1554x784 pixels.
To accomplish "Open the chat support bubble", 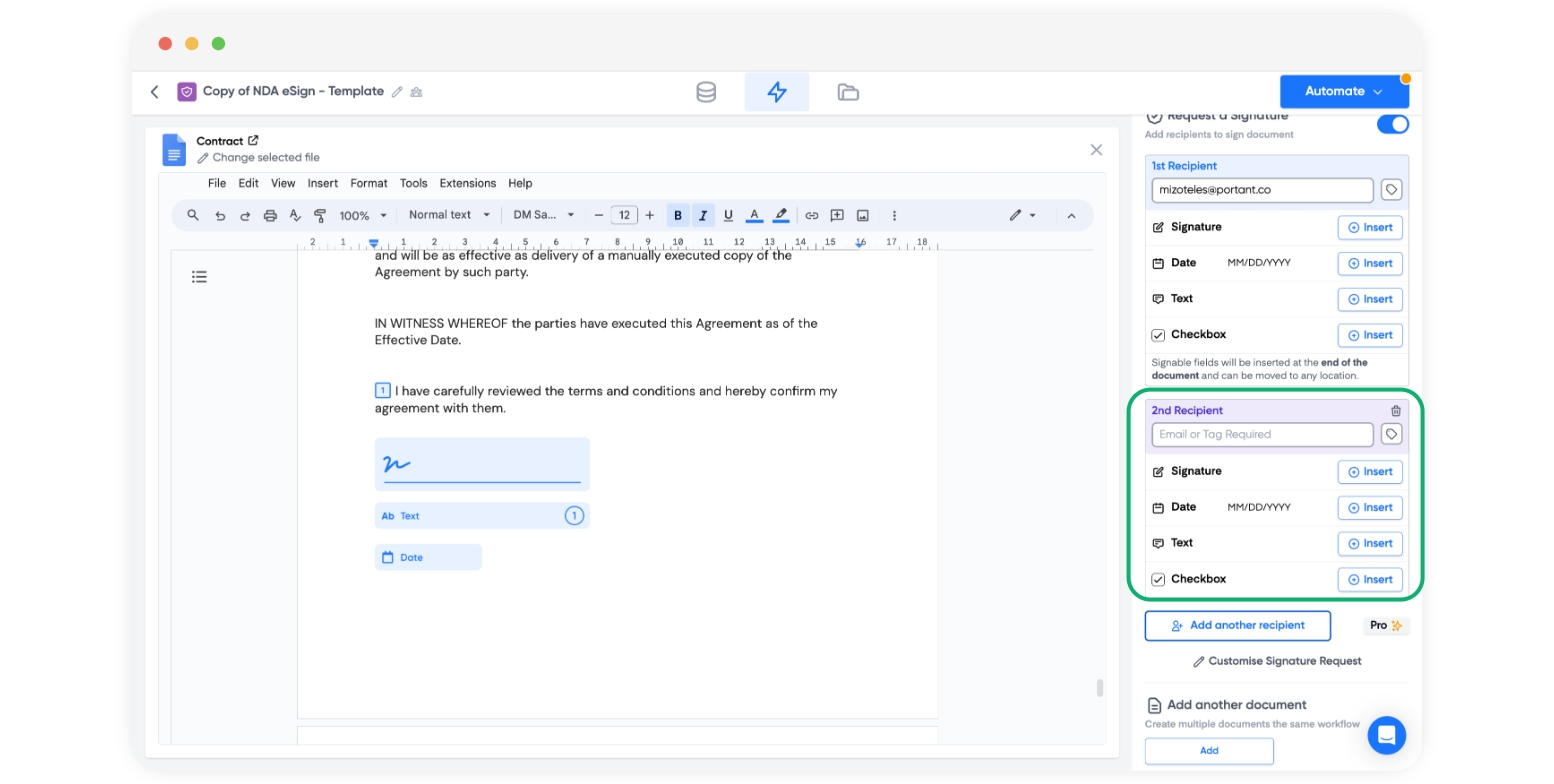I will [1386, 735].
